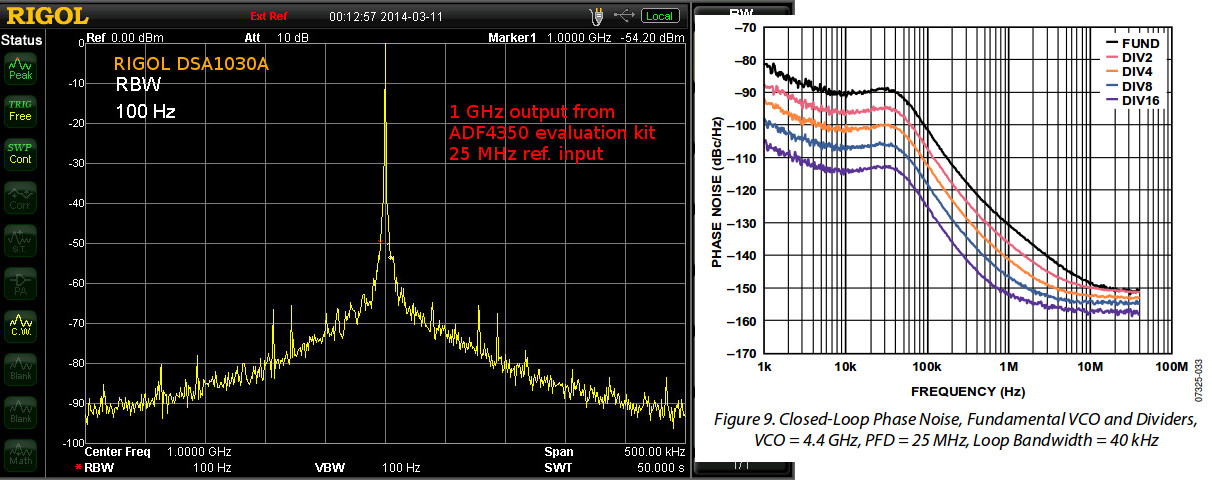Viewport: 1212px width, 480px height.
Task: Click the time and date readout
Action: tap(384, 16)
